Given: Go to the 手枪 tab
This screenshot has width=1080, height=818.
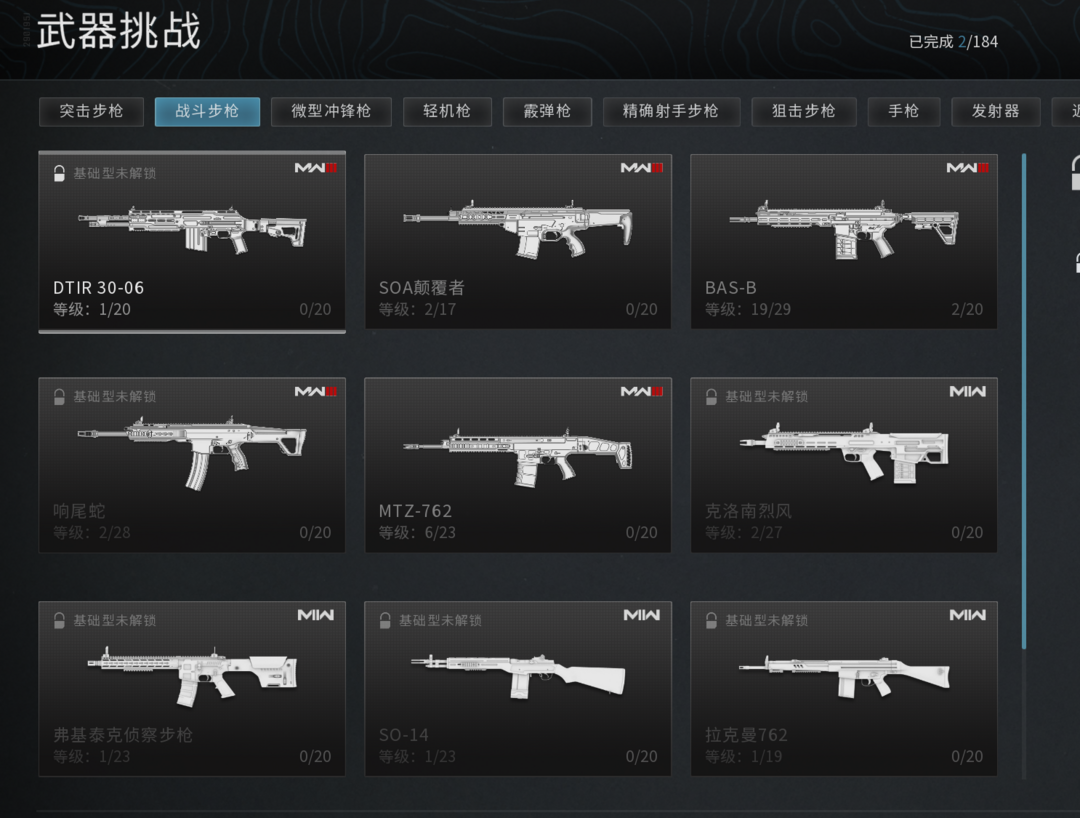Looking at the screenshot, I should click(x=904, y=112).
